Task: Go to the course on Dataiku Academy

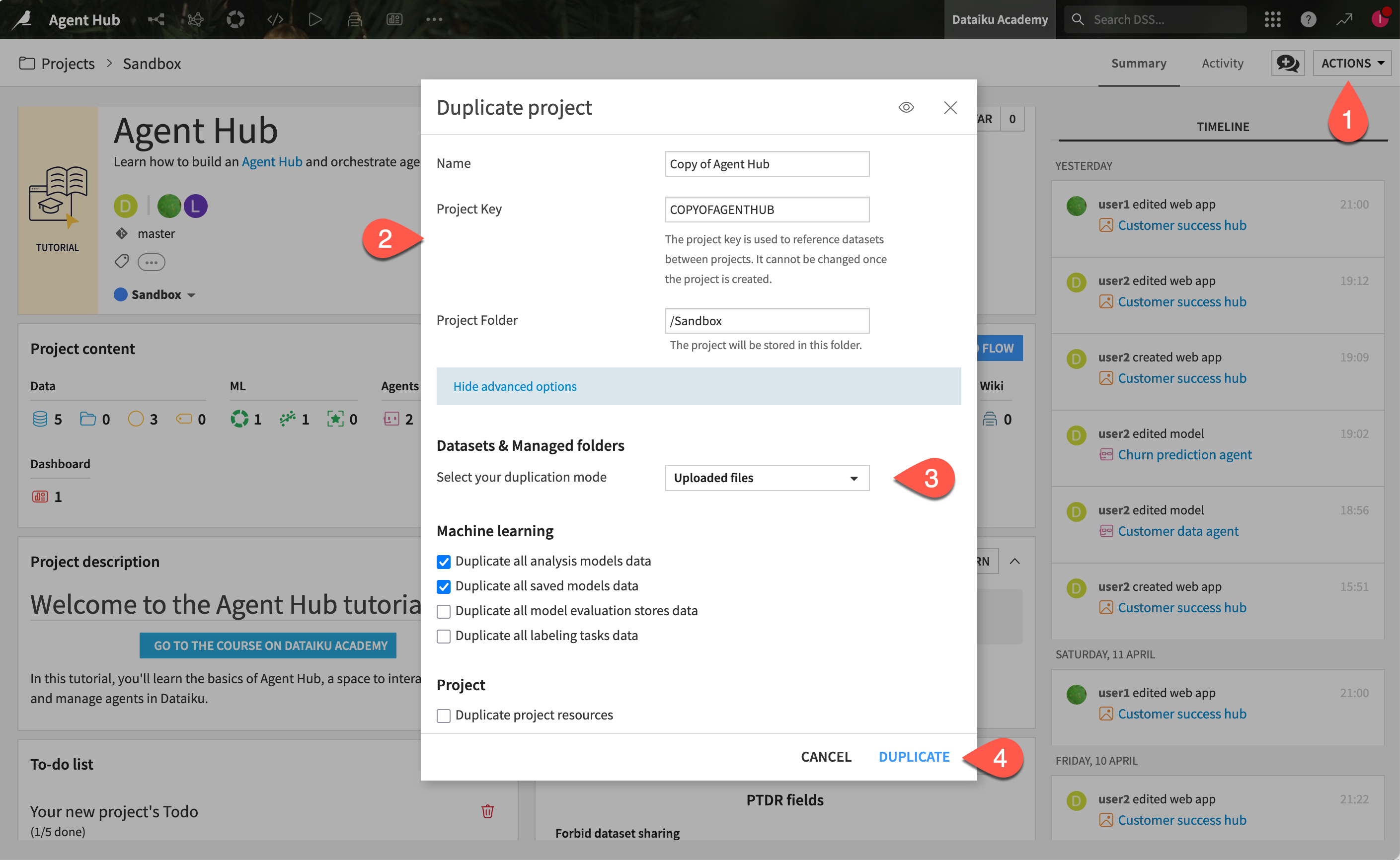Action: 268,645
